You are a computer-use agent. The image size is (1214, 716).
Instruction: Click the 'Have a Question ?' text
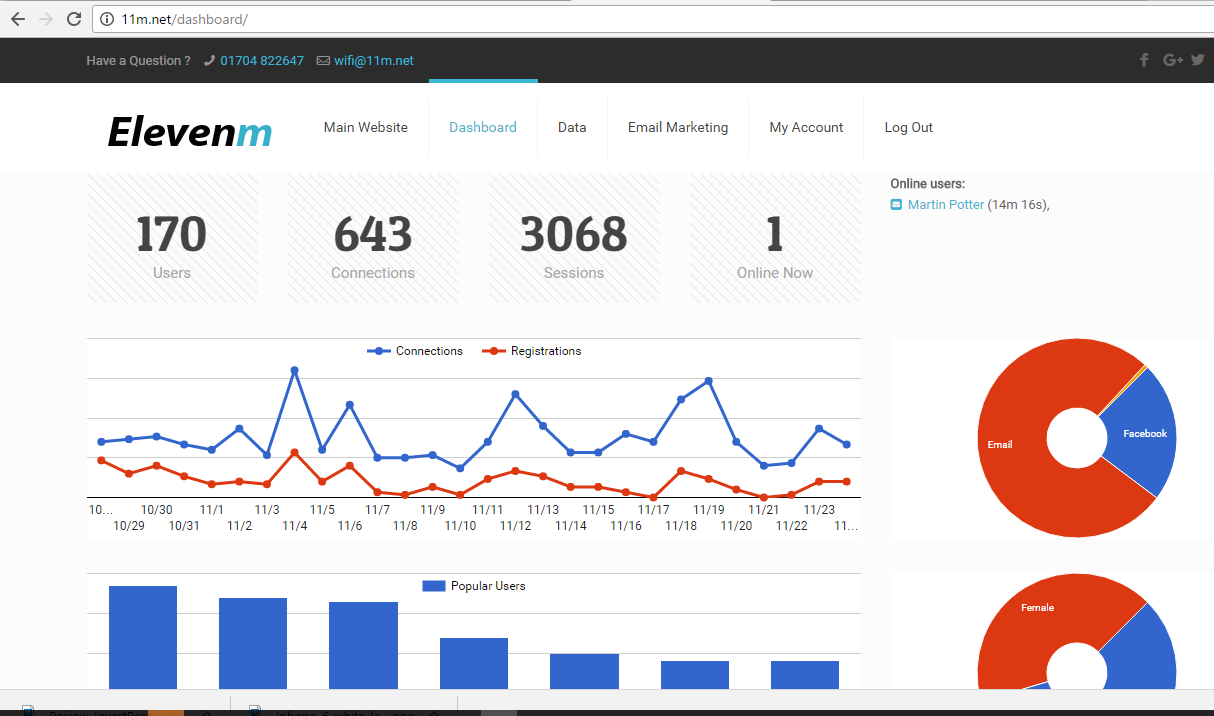138,61
